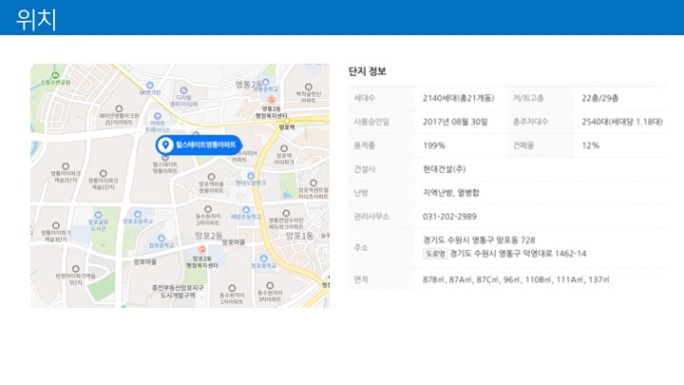Click the circle marker under the blue 힐스테이트 pin
Viewport: 684px width, 385px height.
click(165, 157)
